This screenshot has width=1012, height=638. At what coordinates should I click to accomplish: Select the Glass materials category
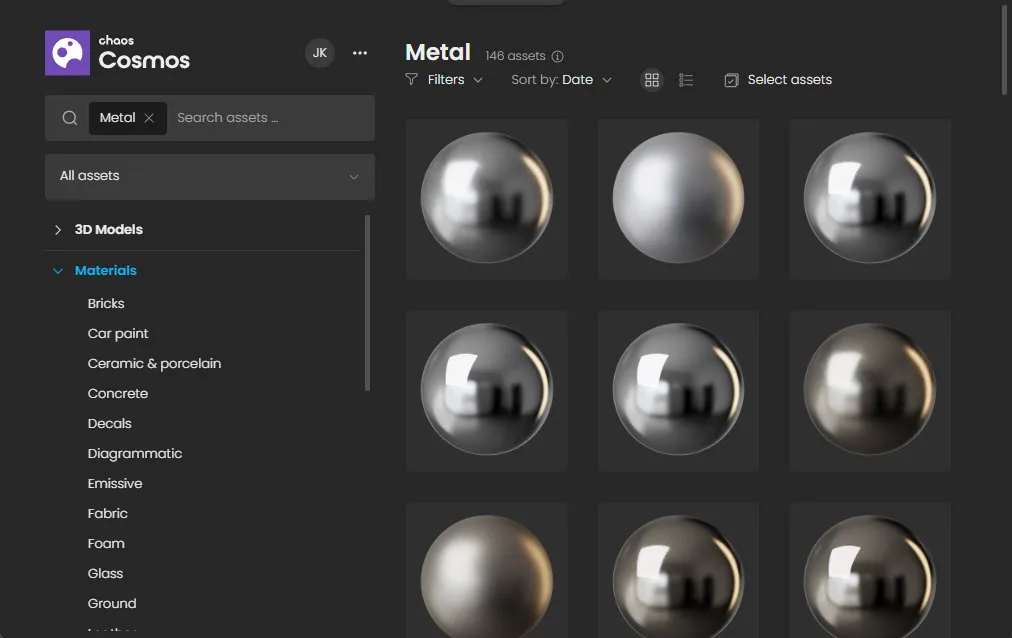[x=105, y=573]
